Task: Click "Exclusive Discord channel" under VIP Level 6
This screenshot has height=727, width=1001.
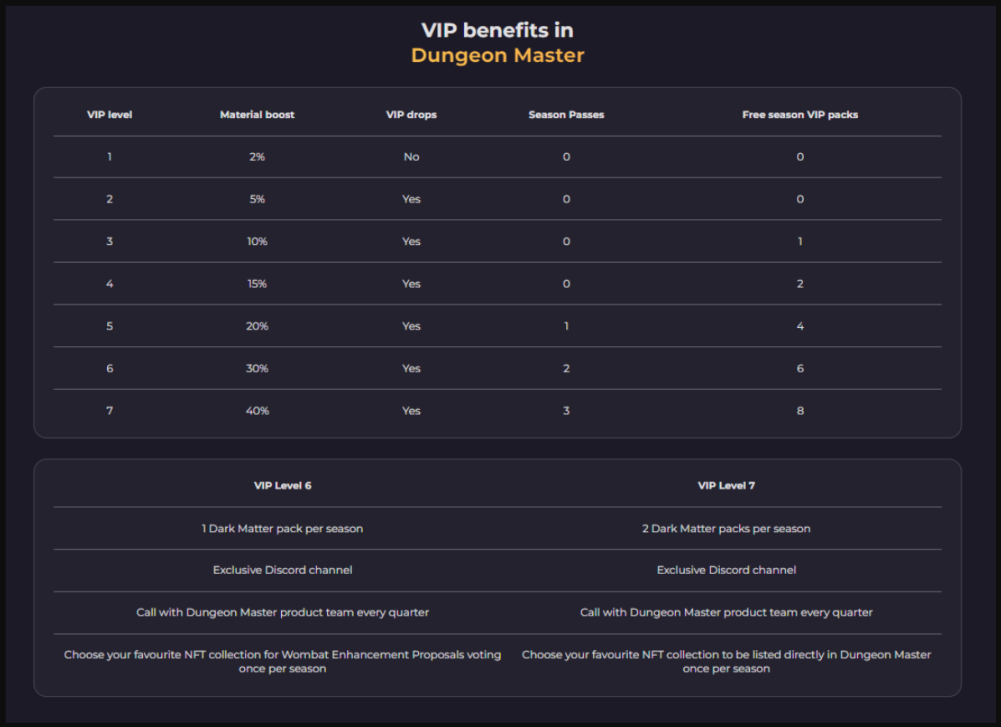Action: pyautogui.click(x=282, y=570)
